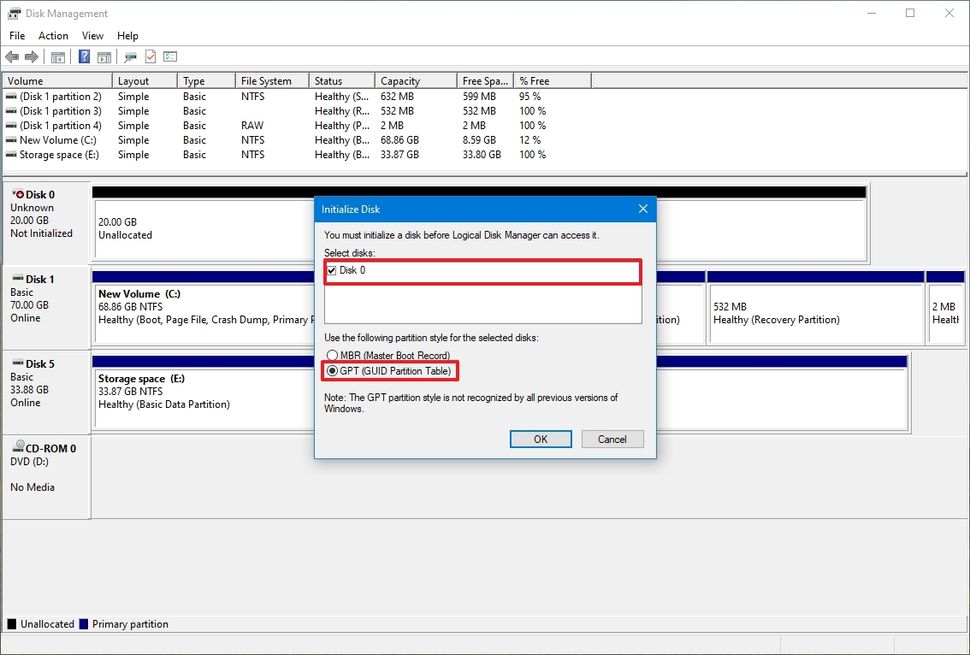Open the File menu
This screenshot has height=655, width=970.
[x=16, y=35]
